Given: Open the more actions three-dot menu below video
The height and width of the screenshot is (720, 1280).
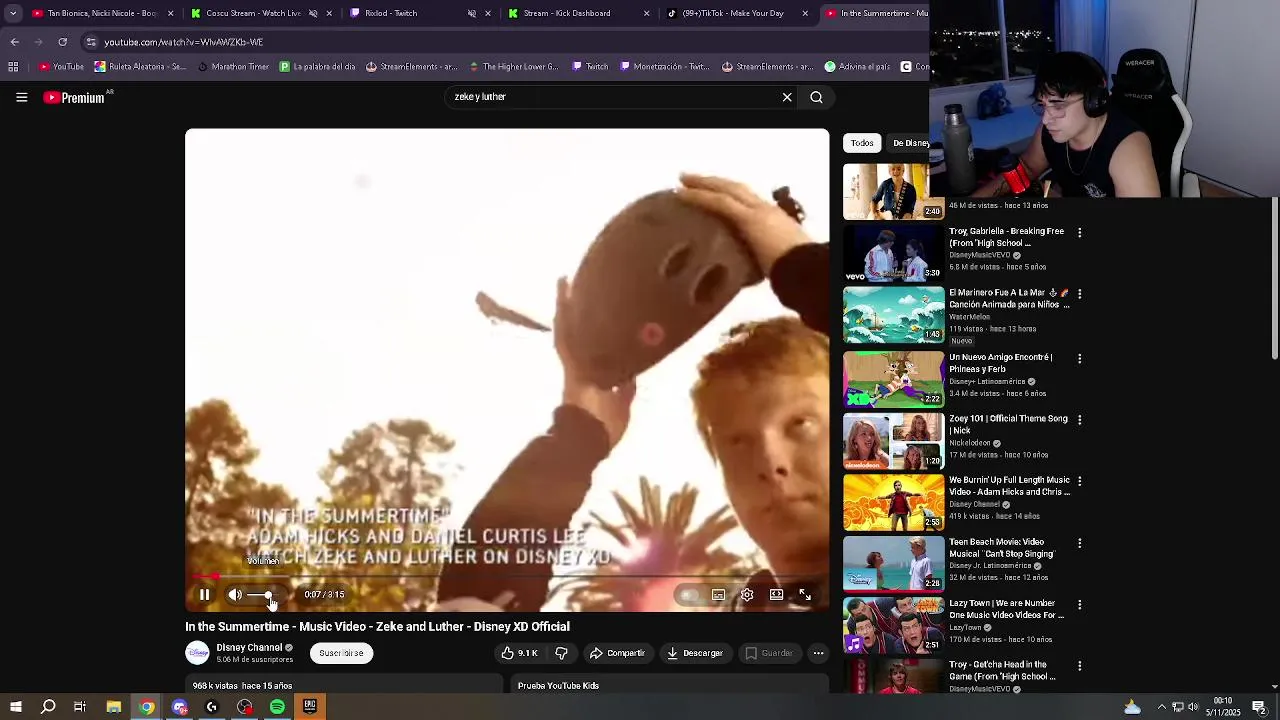Looking at the screenshot, I should 818,653.
